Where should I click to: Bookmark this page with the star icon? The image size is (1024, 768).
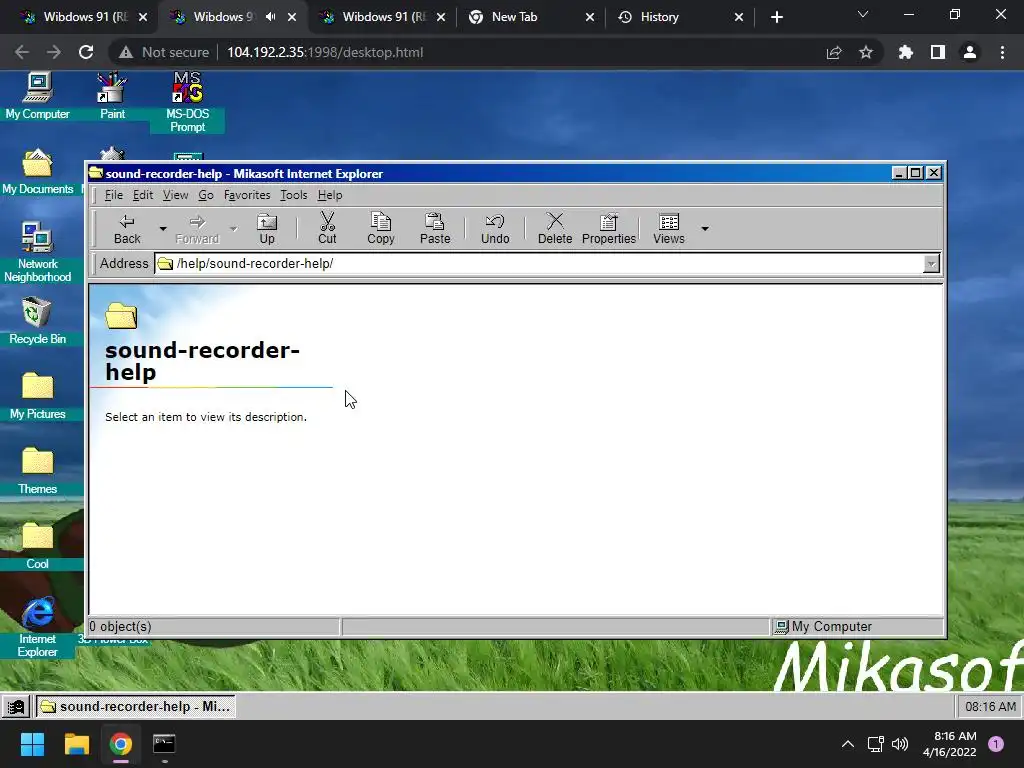tap(866, 52)
